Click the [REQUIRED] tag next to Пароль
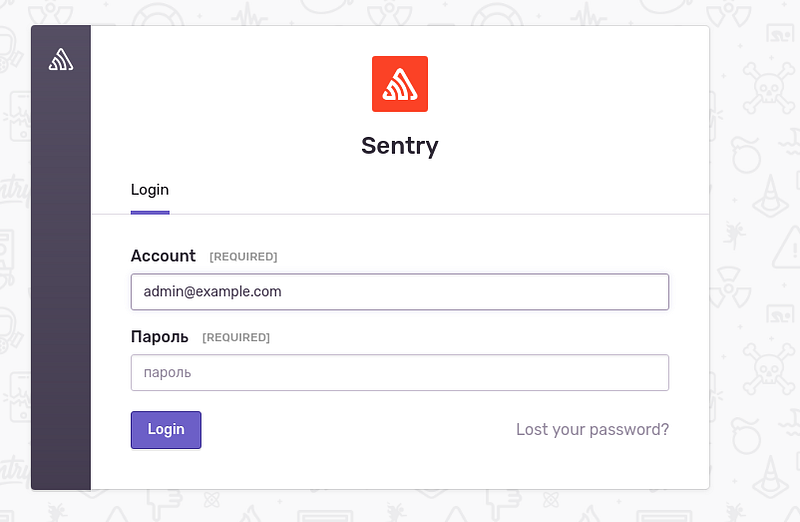Image resolution: width=800 pixels, height=522 pixels. point(236,337)
